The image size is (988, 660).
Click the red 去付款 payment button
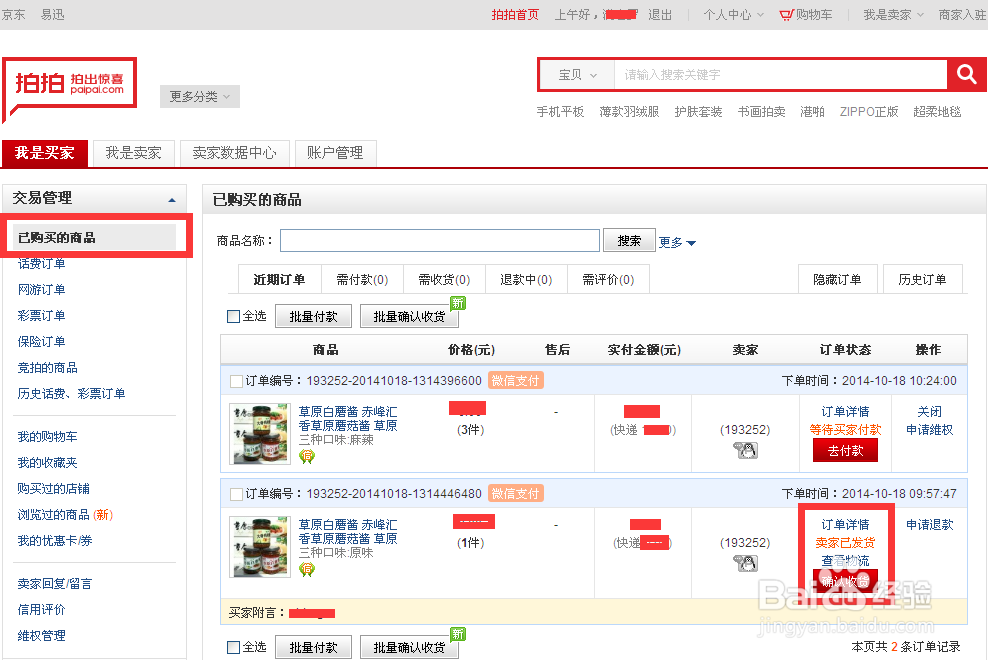[x=845, y=451]
